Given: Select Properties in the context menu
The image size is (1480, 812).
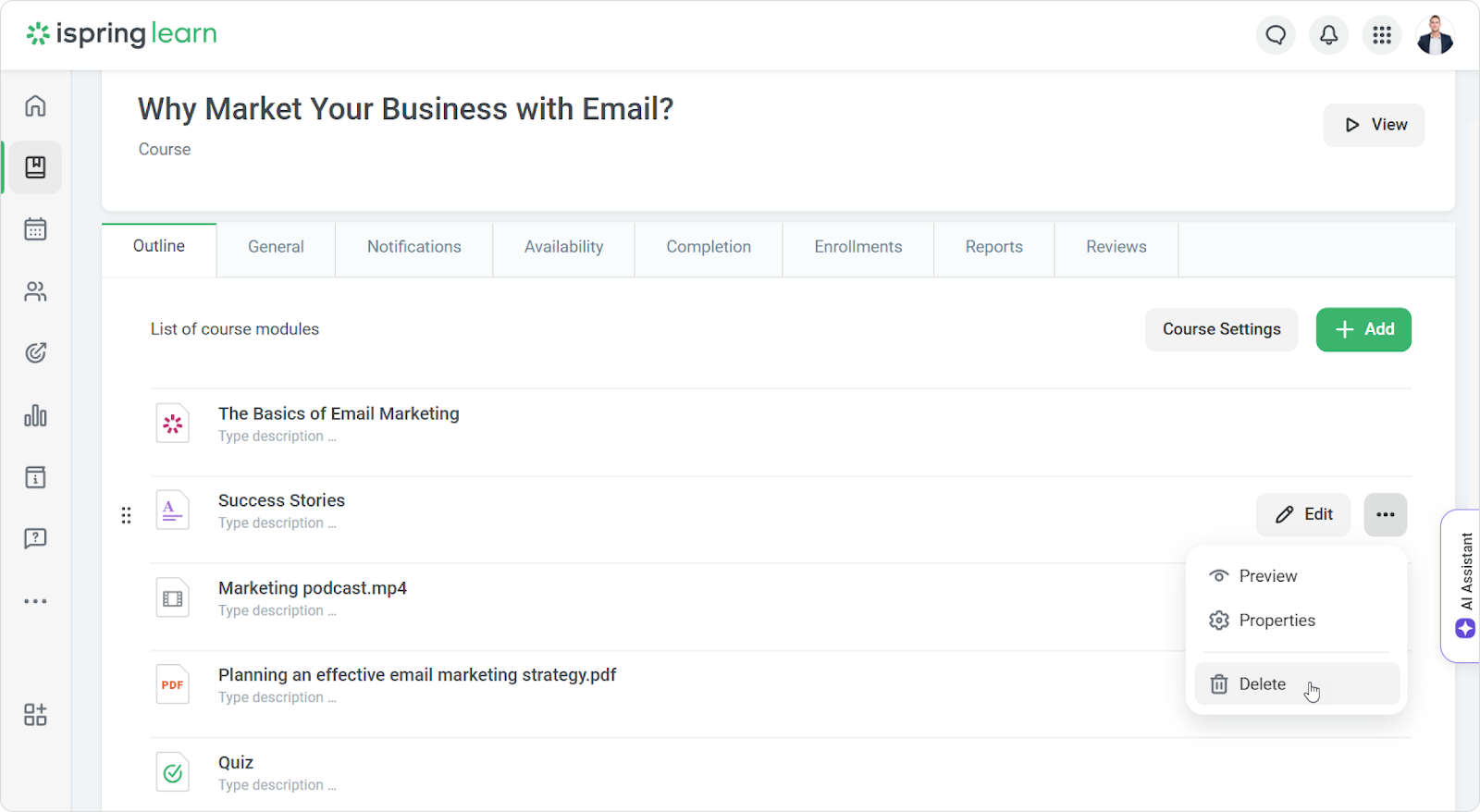Looking at the screenshot, I should point(1276,621).
